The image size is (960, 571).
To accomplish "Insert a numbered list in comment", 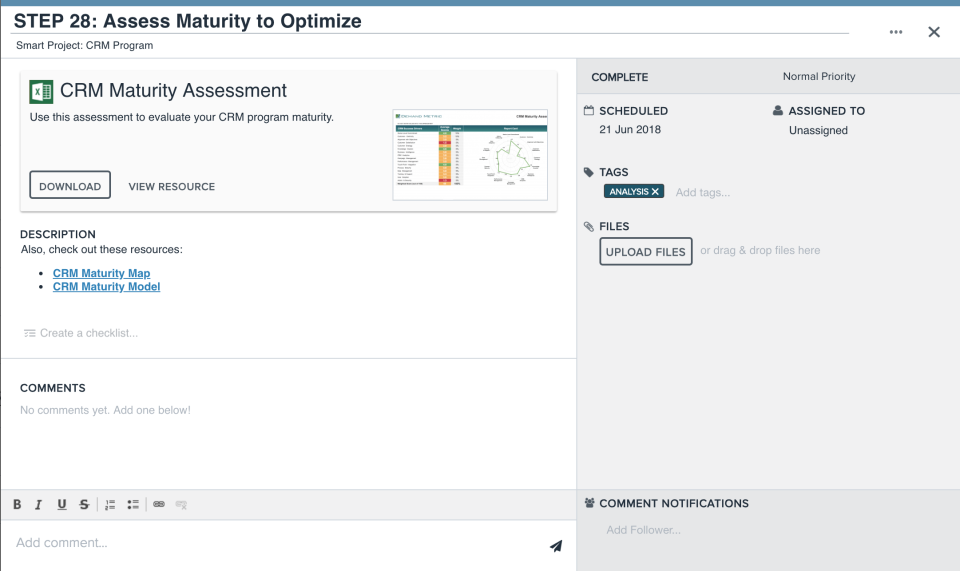I will point(111,505).
